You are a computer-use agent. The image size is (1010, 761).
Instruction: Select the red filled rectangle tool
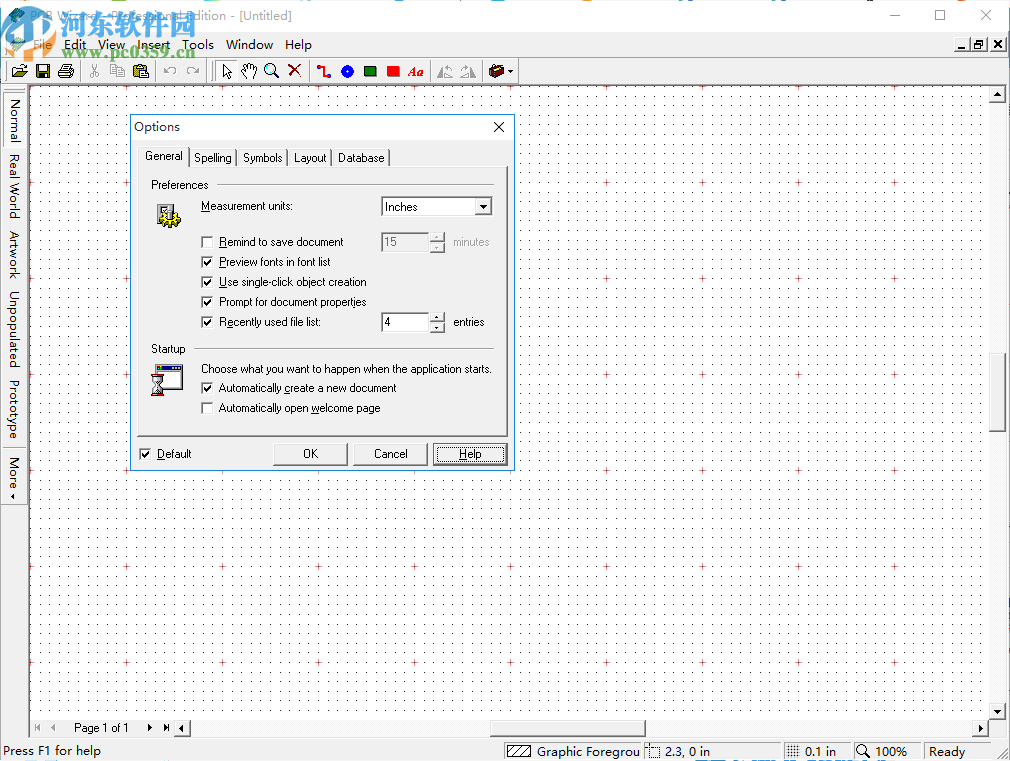393,71
